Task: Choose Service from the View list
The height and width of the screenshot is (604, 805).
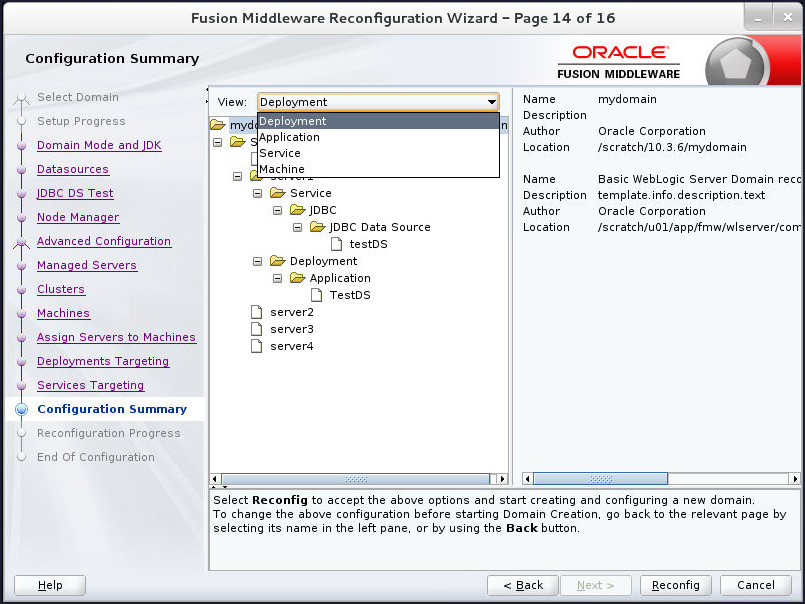Action: [x=378, y=153]
